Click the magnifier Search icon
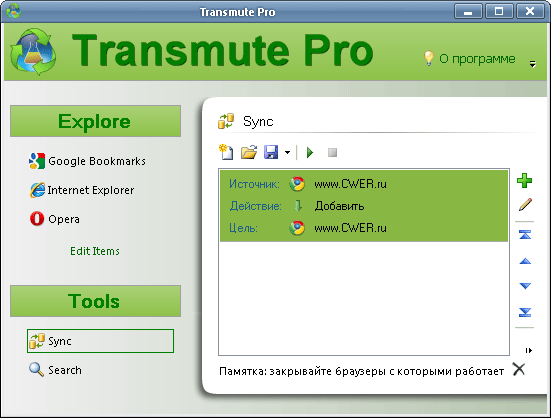The height and width of the screenshot is (418, 551). pyautogui.click(x=37, y=370)
